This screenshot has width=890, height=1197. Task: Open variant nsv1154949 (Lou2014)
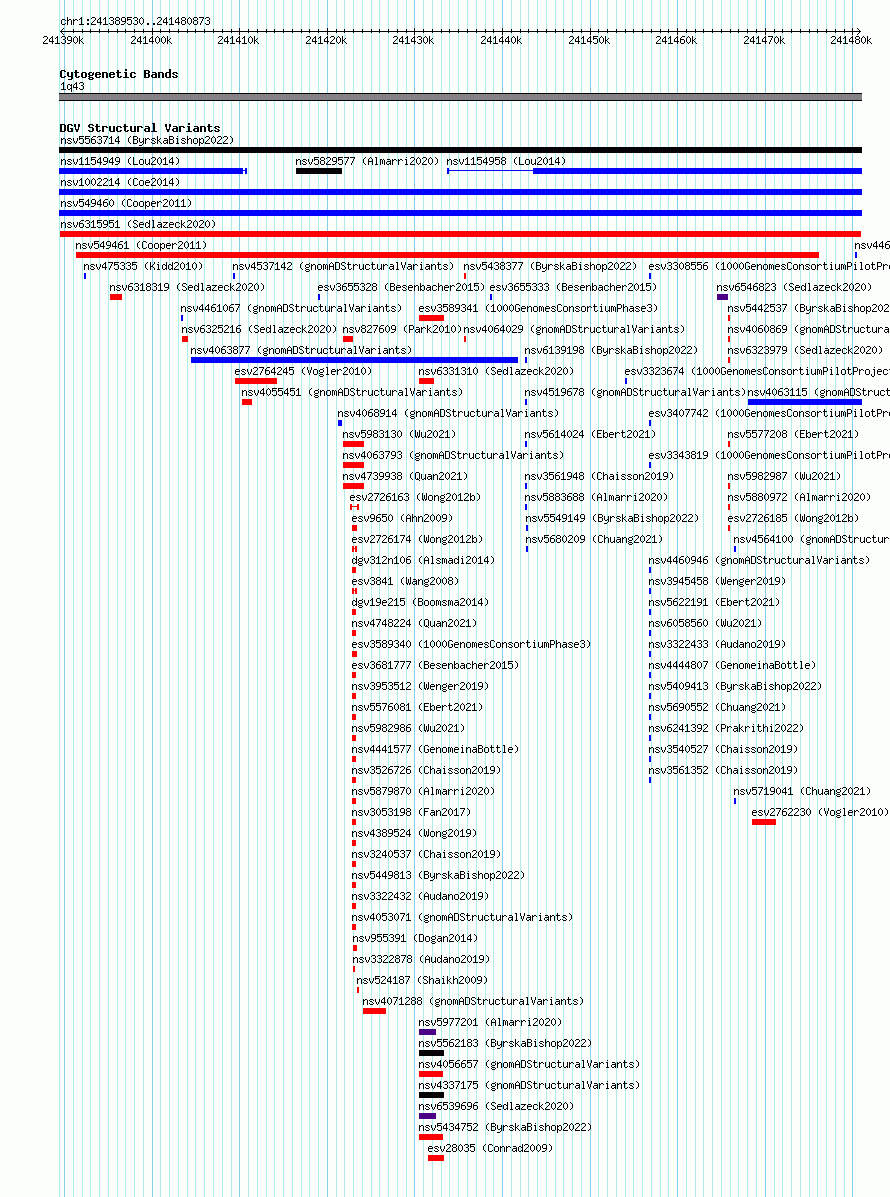(x=120, y=161)
